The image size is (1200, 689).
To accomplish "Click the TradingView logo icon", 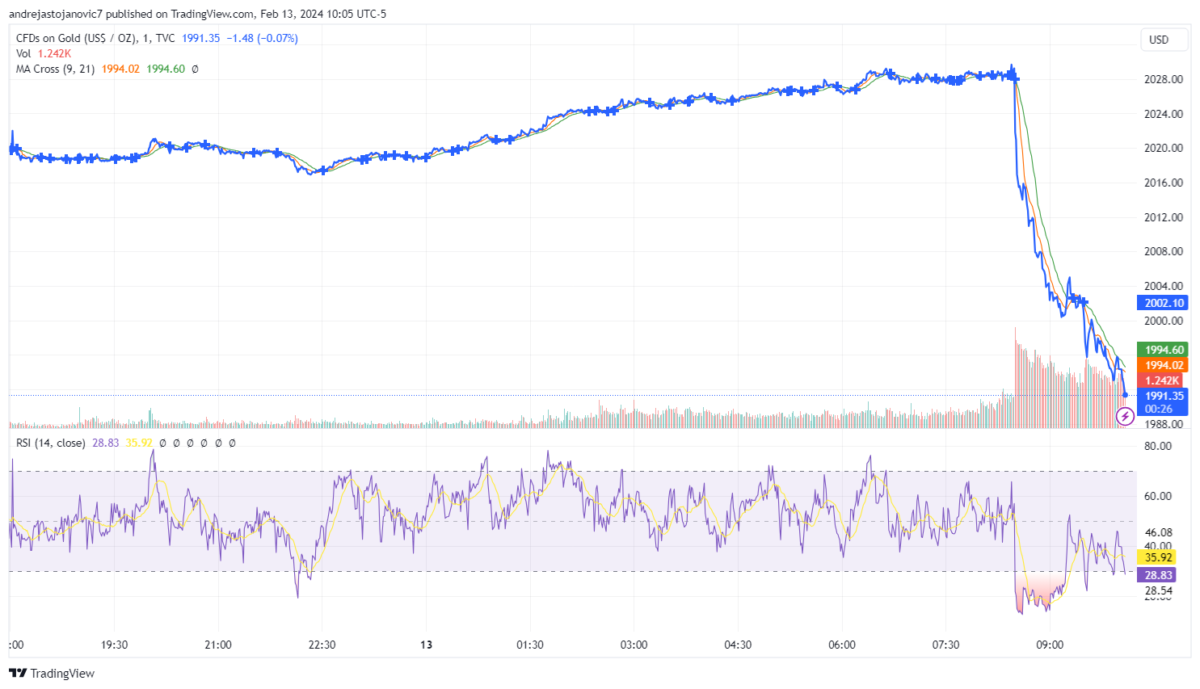I will [18, 673].
